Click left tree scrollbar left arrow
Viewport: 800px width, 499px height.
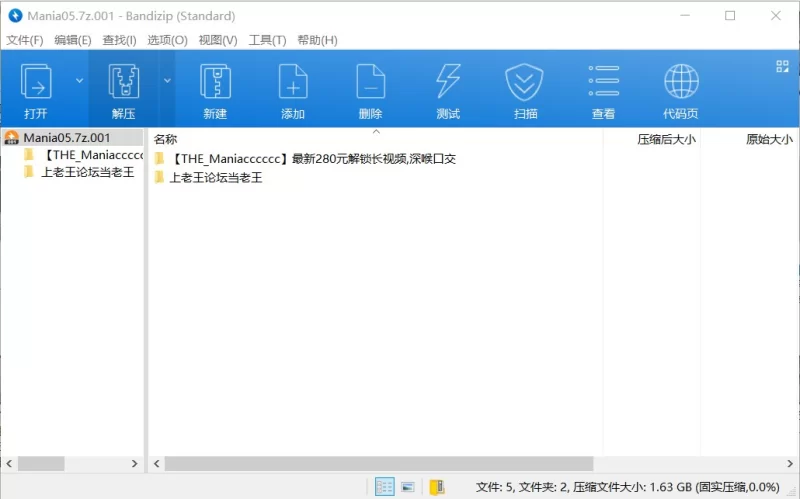pyautogui.click(x=9, y=463)
